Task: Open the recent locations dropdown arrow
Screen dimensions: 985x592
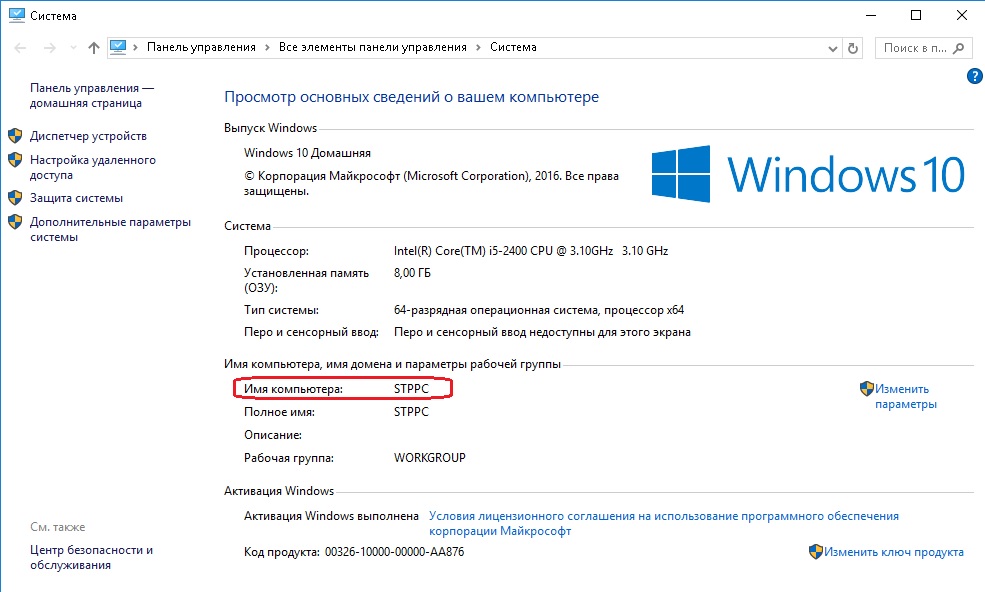Action: click(x=73, y=48)
